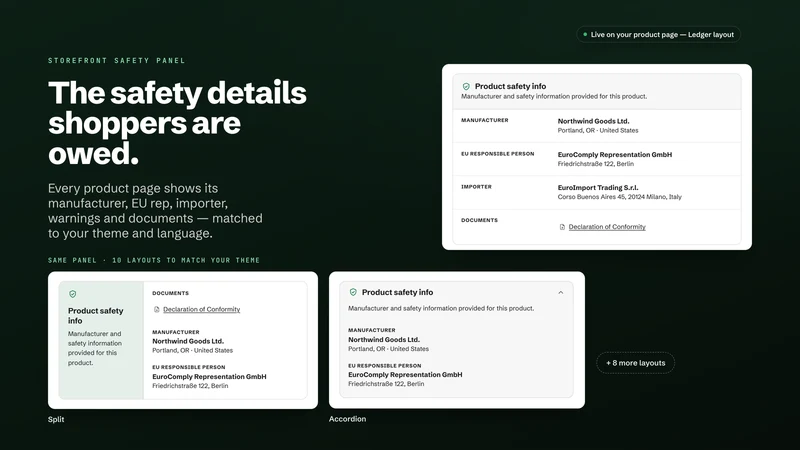Click 'Corso Buenos Aires 45, 20124 Milano, Italy' address
The width and height of the screenshot is (800, 450).
point(619,197)
